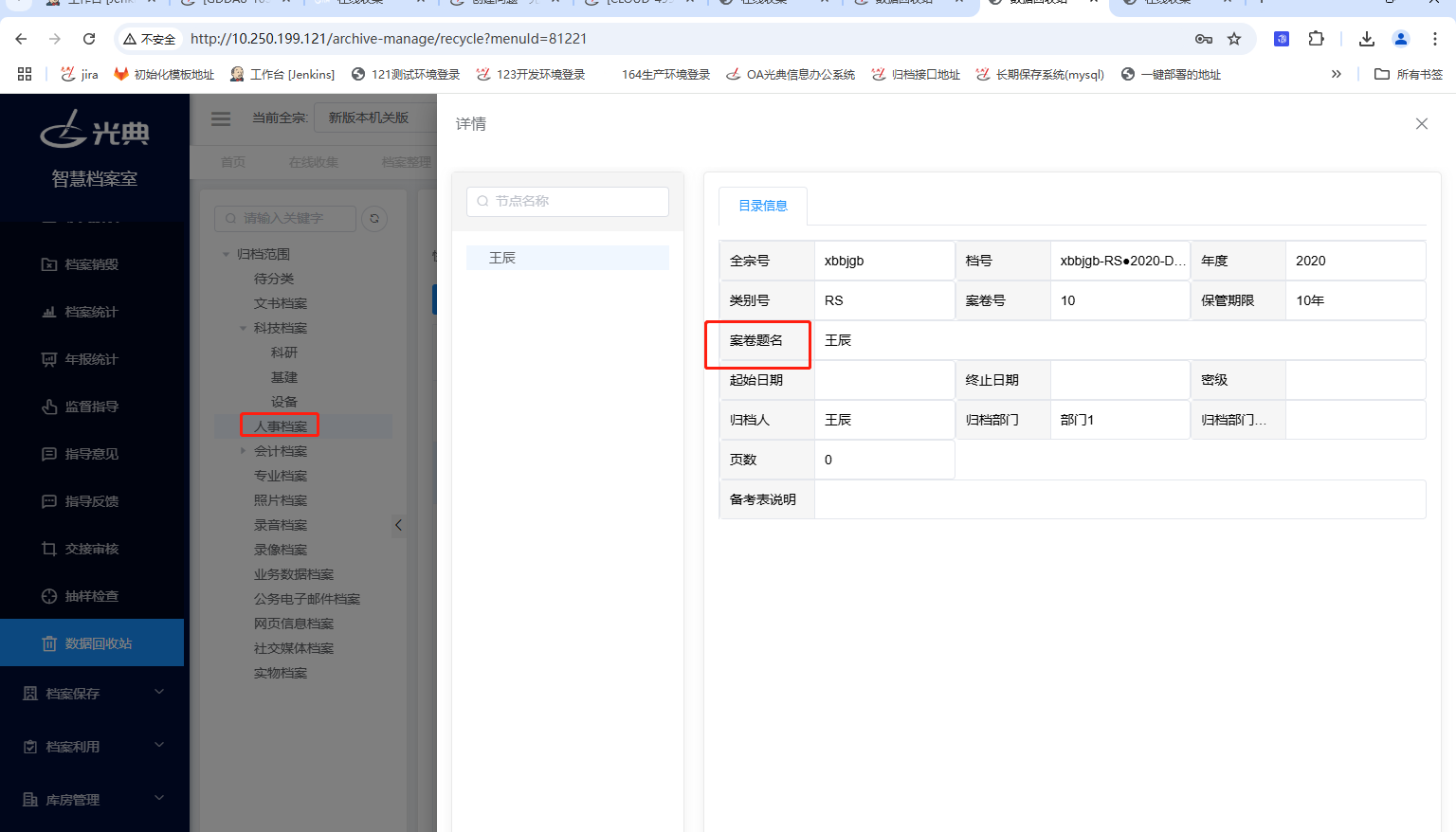This screenshot has width=1456, height=832.
Task: Select the 王辰 node in the detail list
Action: pyautogui.click(x=568, y=258)
